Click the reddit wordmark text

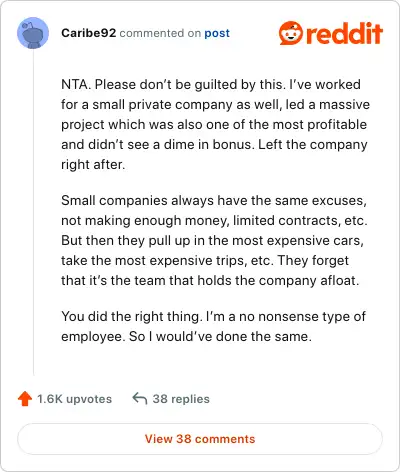(344, 33)
